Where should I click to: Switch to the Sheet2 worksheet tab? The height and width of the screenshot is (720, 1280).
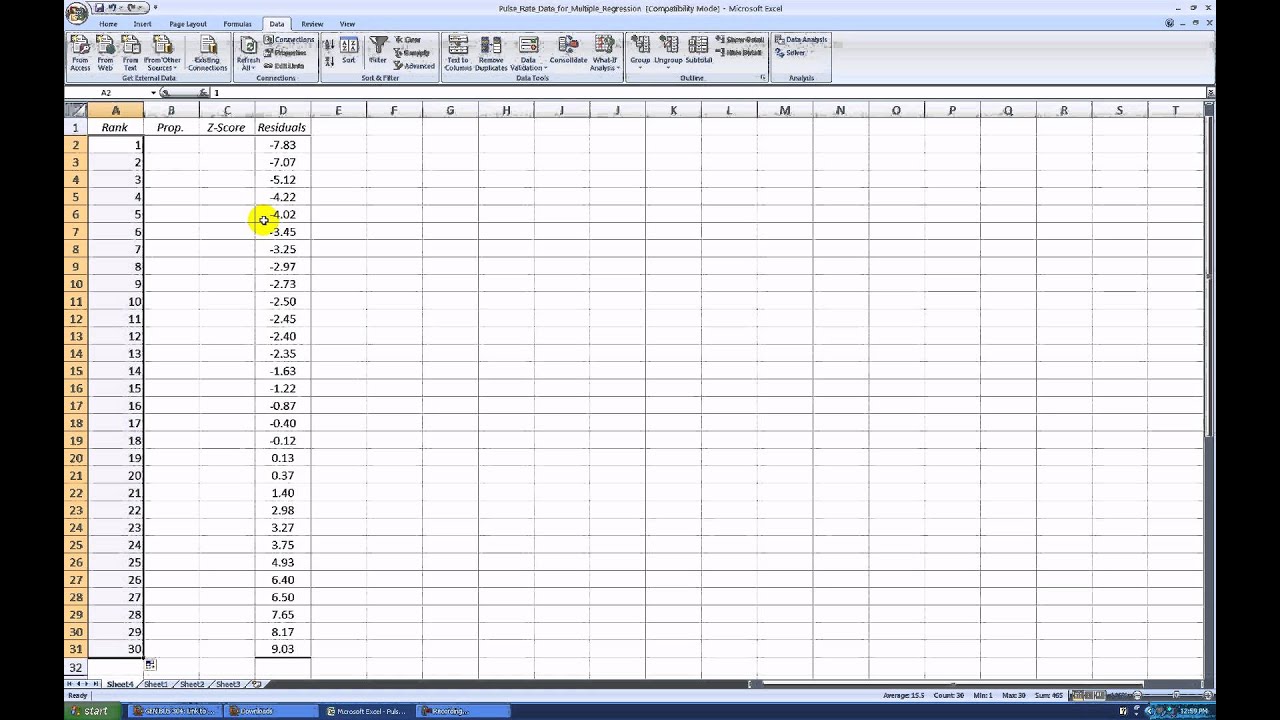(x=192, y=684)
